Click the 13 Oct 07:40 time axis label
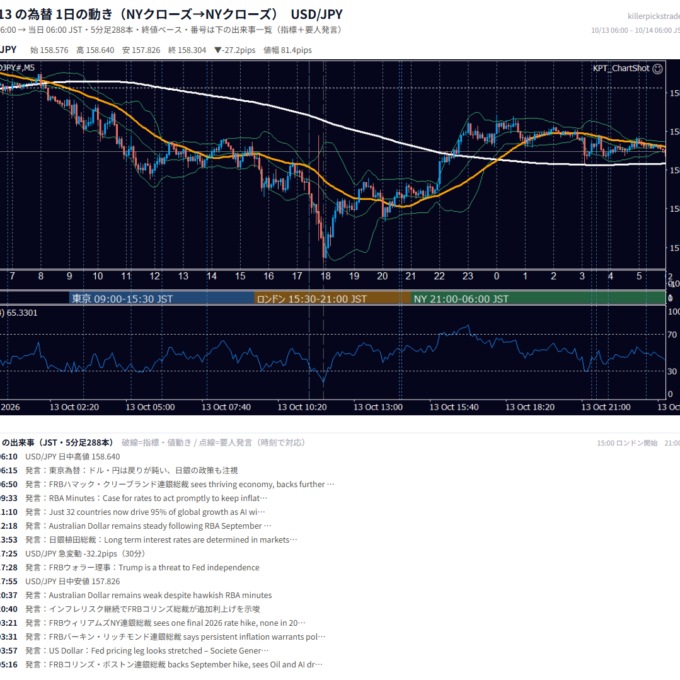 [226, 407]
